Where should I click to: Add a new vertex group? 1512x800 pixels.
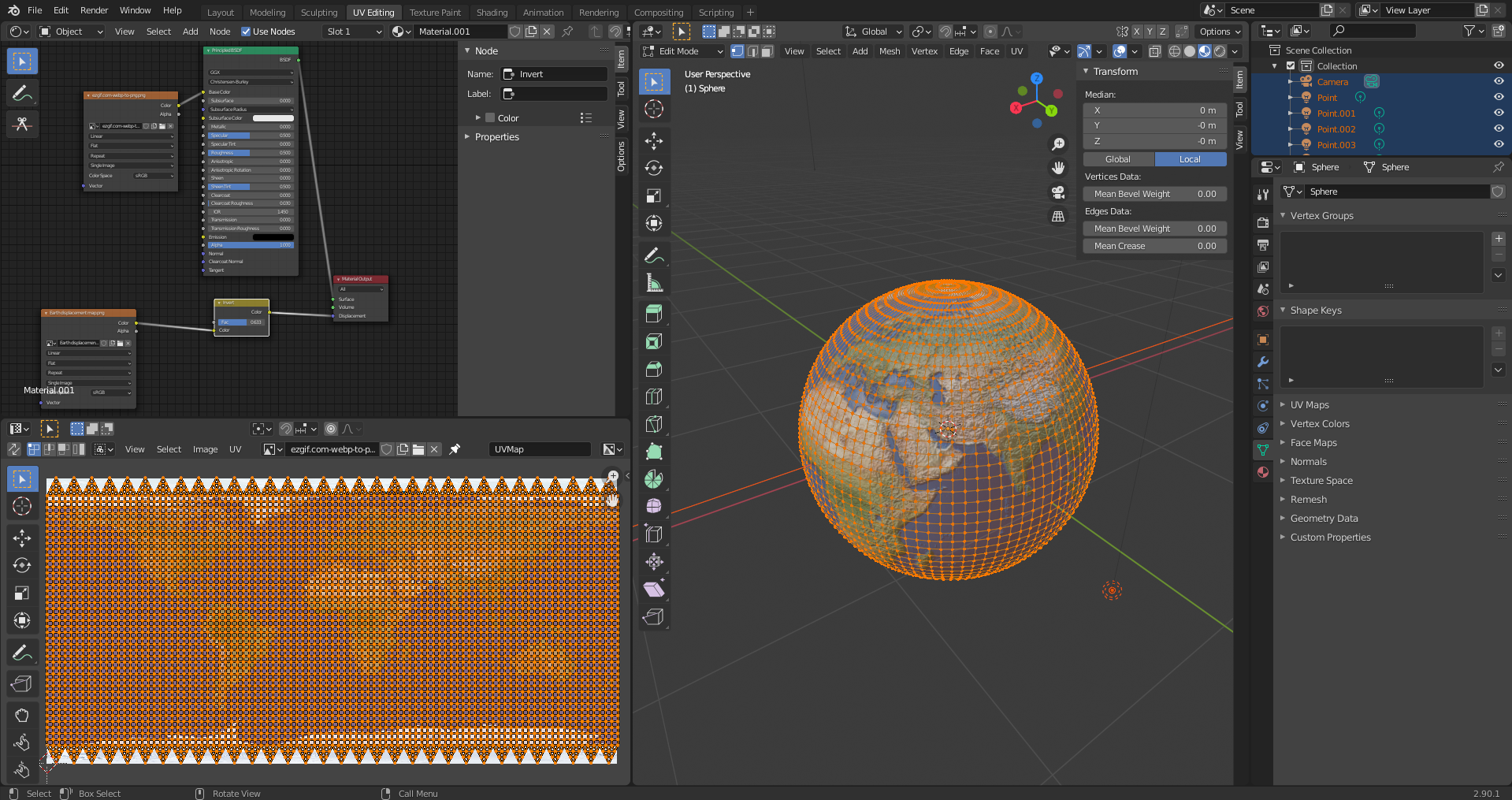(x=1499, y=239)
